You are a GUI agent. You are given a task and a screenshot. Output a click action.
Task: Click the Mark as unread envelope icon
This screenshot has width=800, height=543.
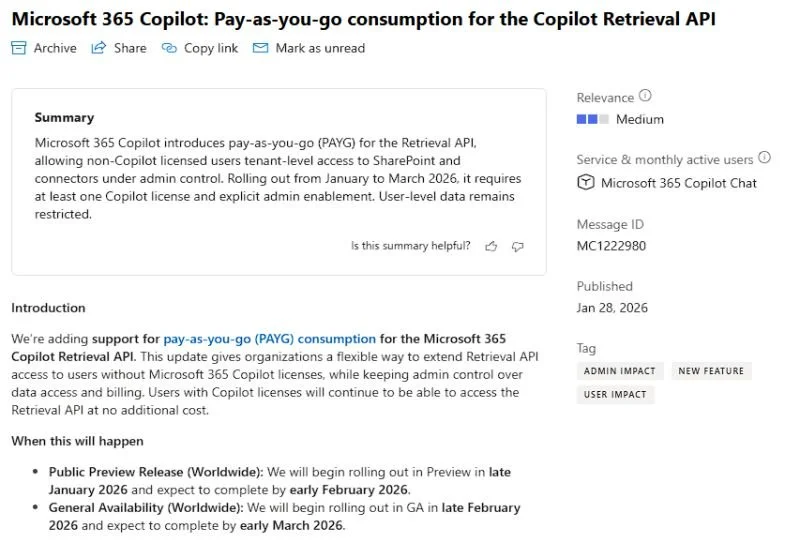tap(260, 48)
